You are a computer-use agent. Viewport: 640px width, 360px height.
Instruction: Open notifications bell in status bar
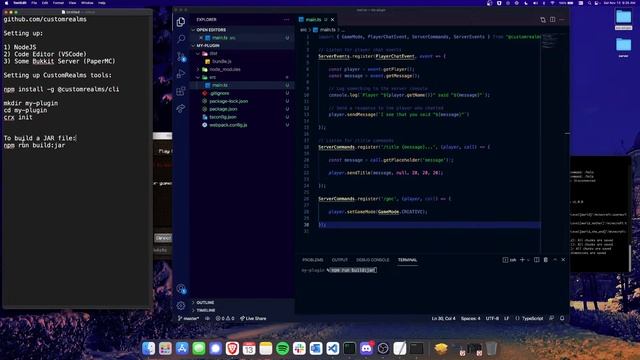[562, 318]
